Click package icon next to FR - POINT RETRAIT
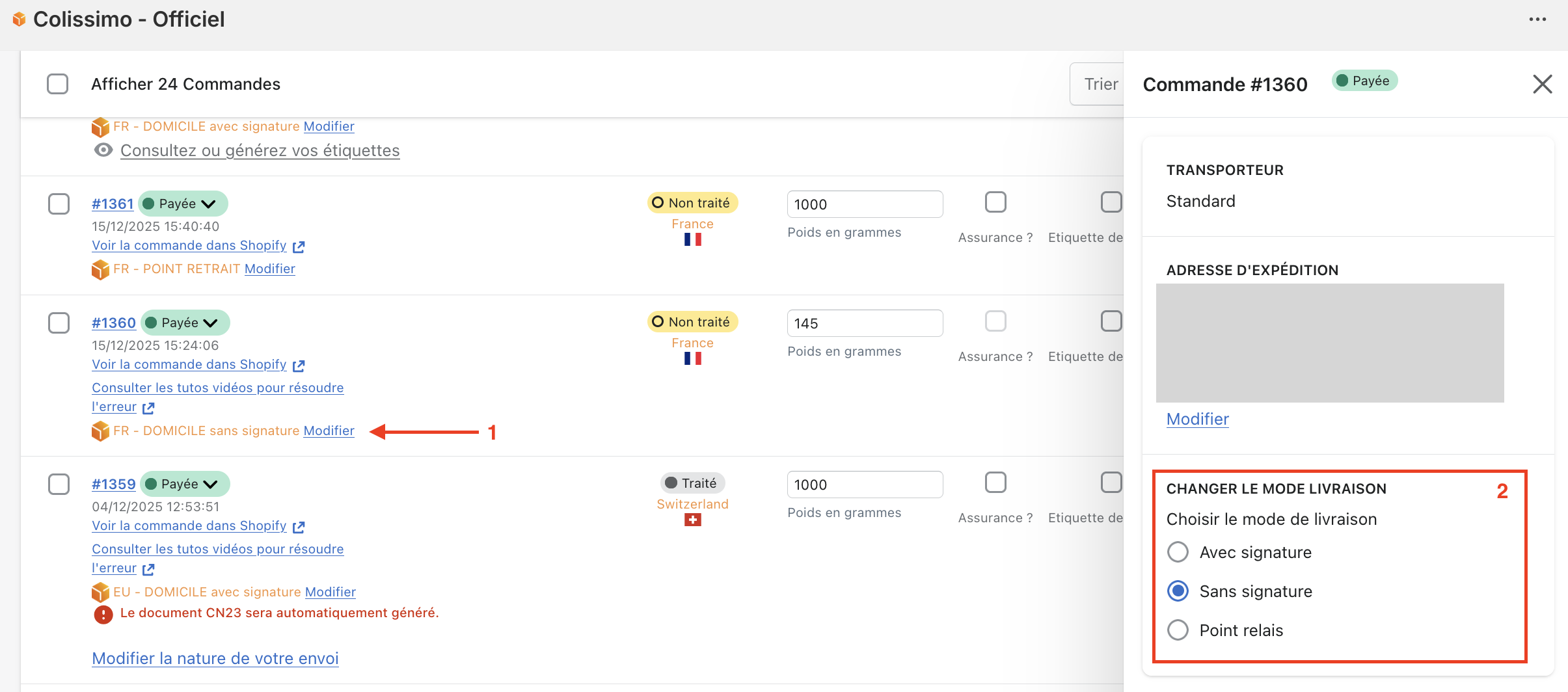 pyautogui.click(x=100, y=269)
